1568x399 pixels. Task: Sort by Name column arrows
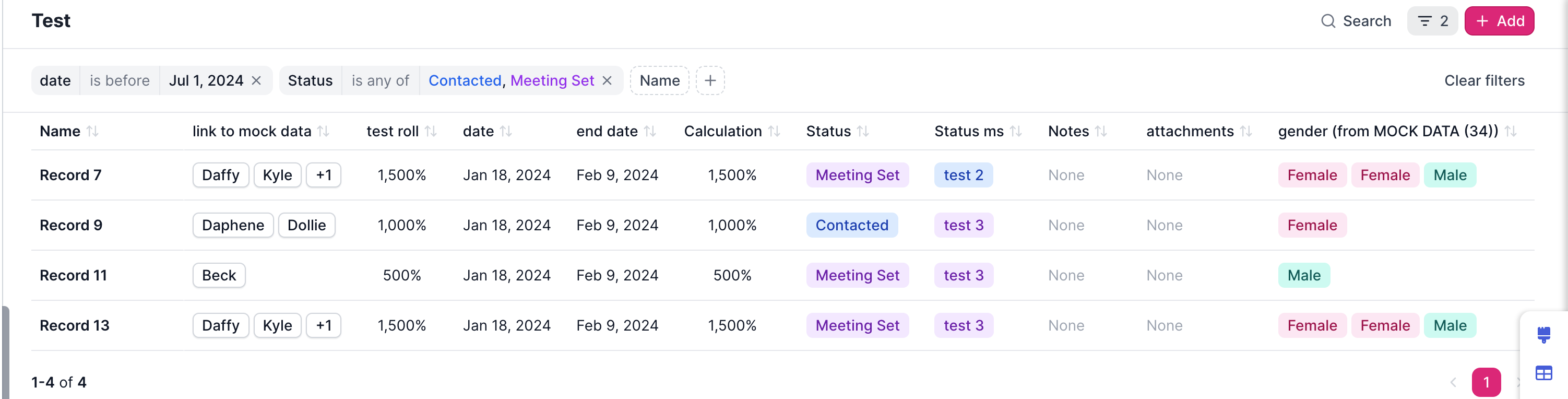pos(92,131)
